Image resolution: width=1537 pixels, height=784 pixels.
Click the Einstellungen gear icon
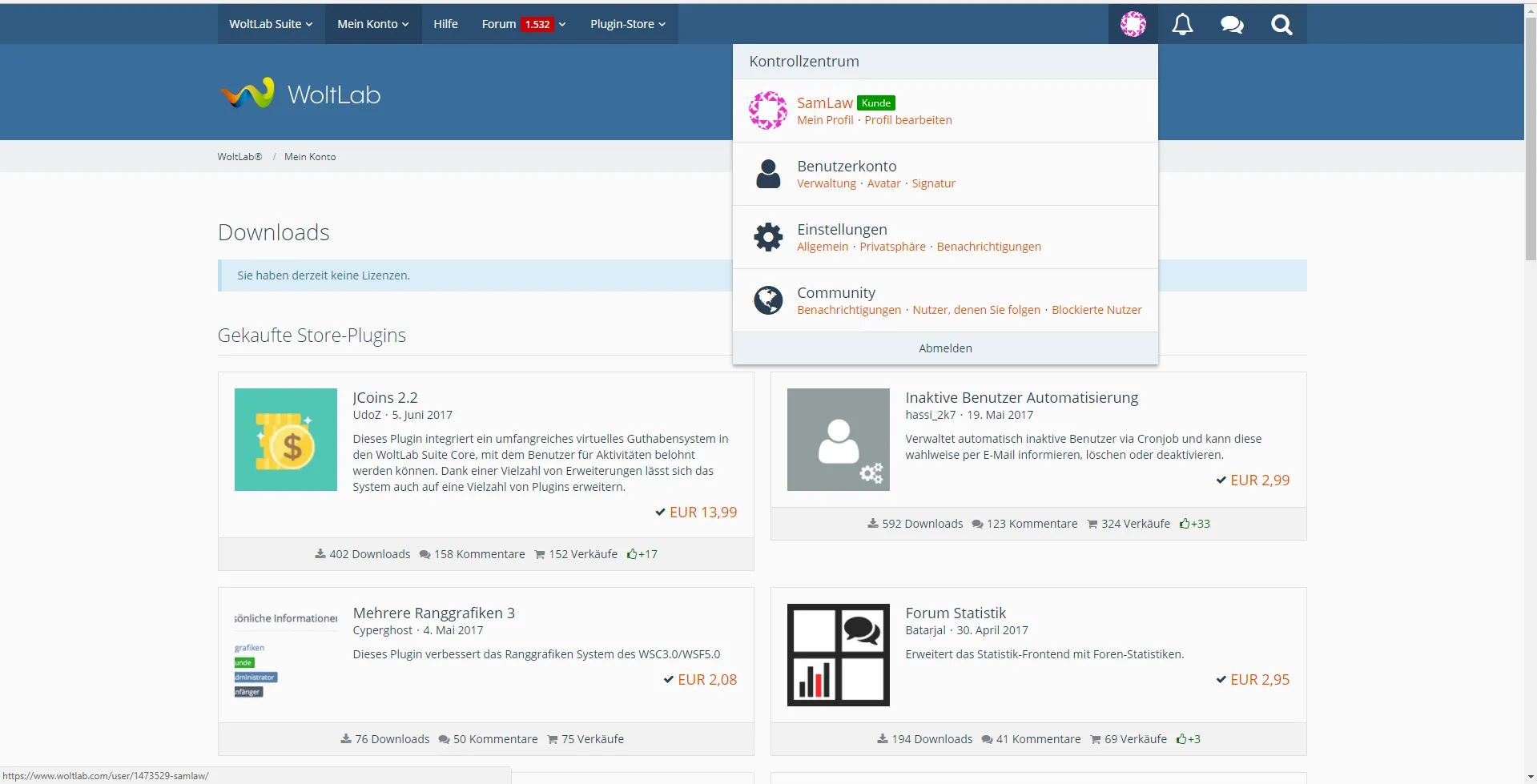pyautogui.click(x=768, y=237)
